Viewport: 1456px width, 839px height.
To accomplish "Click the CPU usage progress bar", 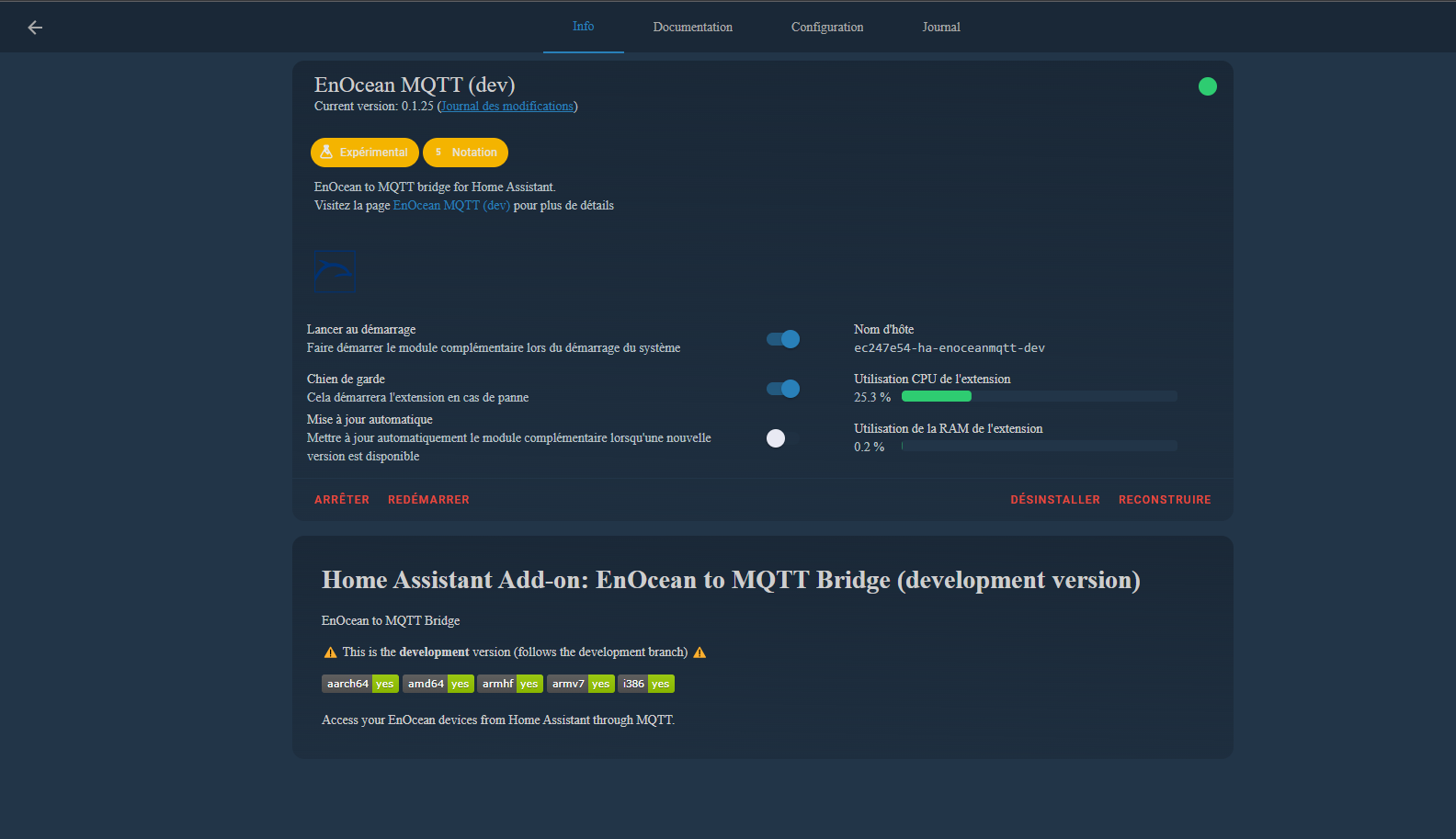I will pyautogui.click(x=1039, y=397).
